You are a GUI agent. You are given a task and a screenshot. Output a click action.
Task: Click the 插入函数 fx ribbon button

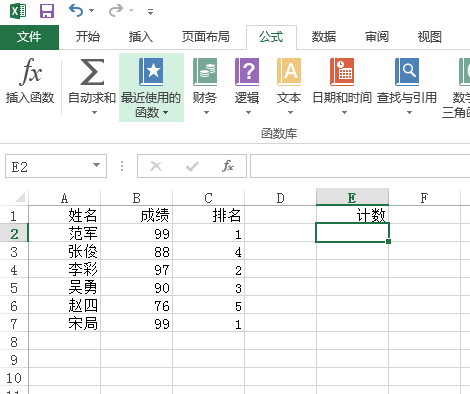click(x=30, y=81)
